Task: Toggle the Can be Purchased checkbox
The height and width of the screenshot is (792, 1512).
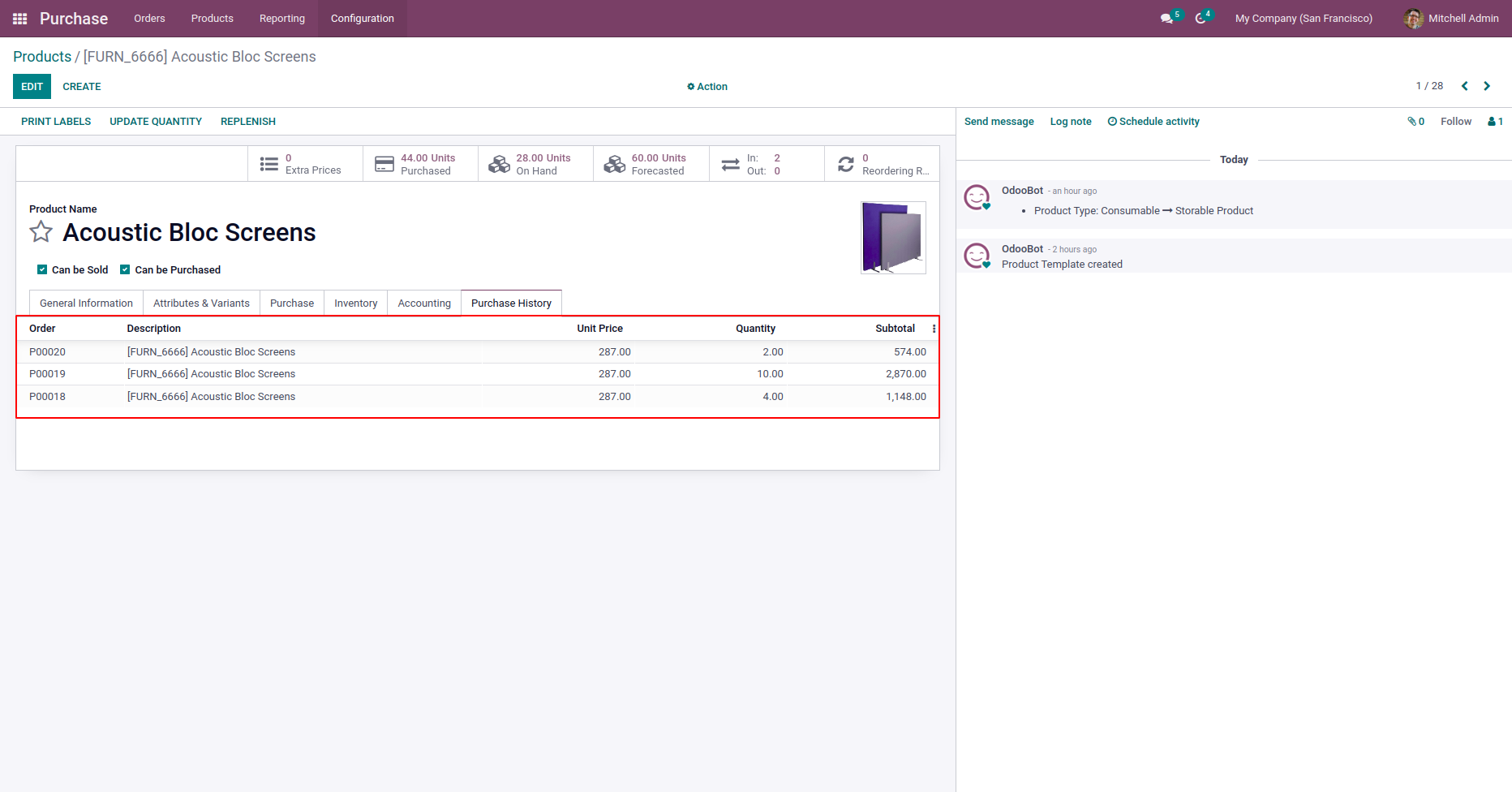Action: click(125, 269)
